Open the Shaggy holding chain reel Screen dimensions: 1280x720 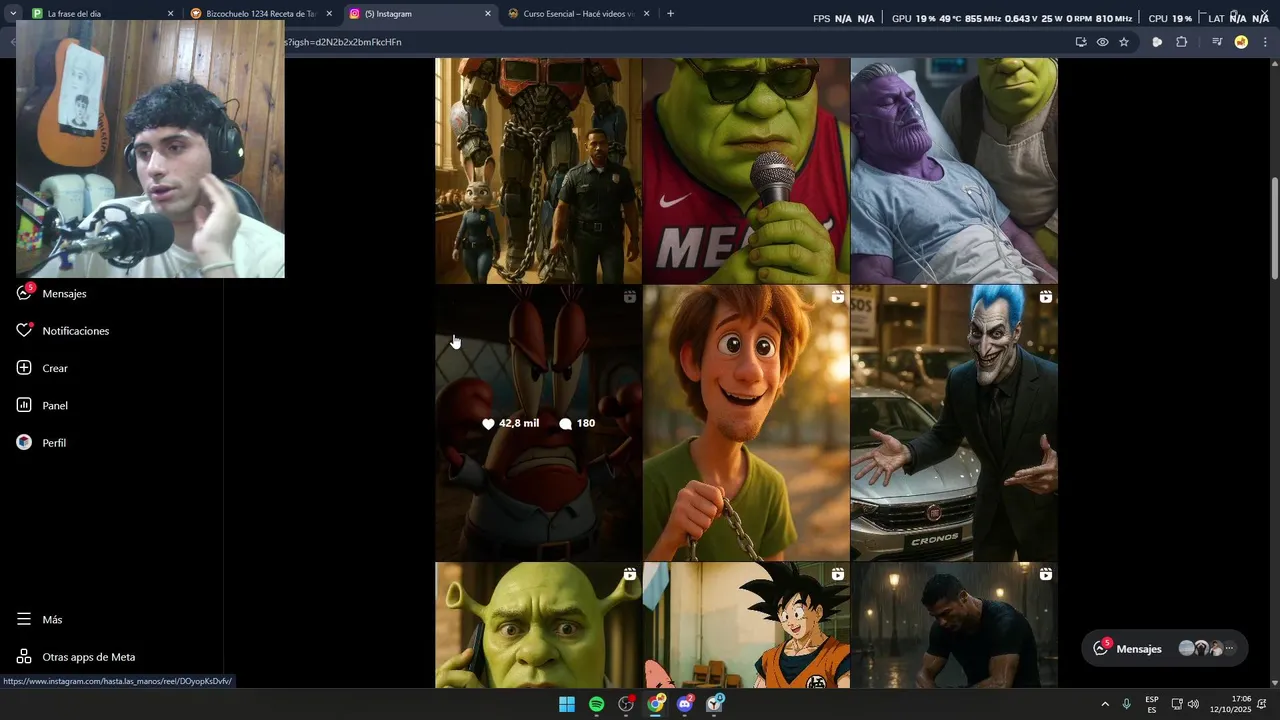[746, 423]
